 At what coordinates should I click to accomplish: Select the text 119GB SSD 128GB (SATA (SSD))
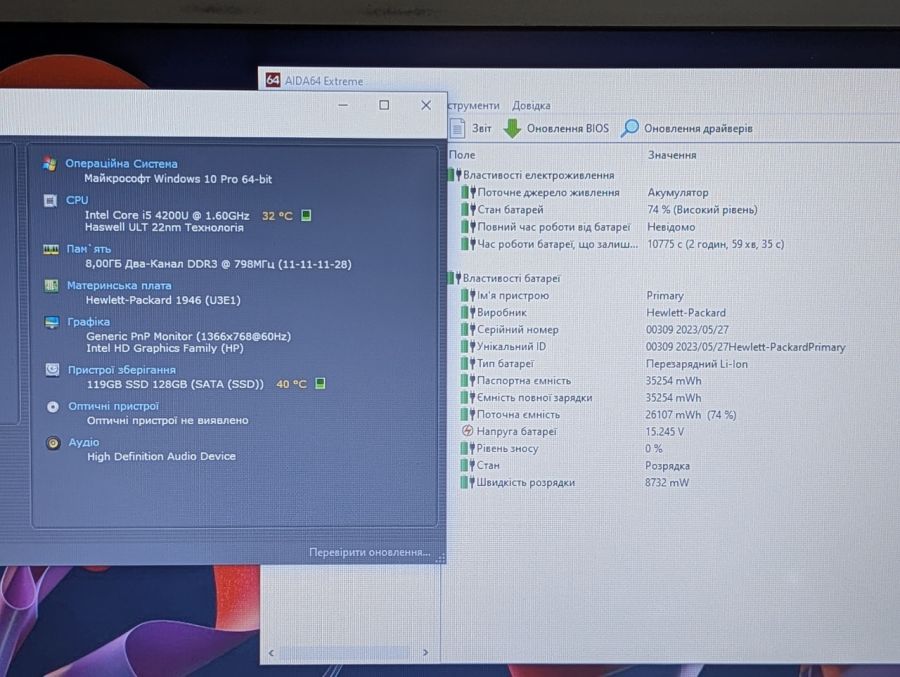[x=175, y=384]
